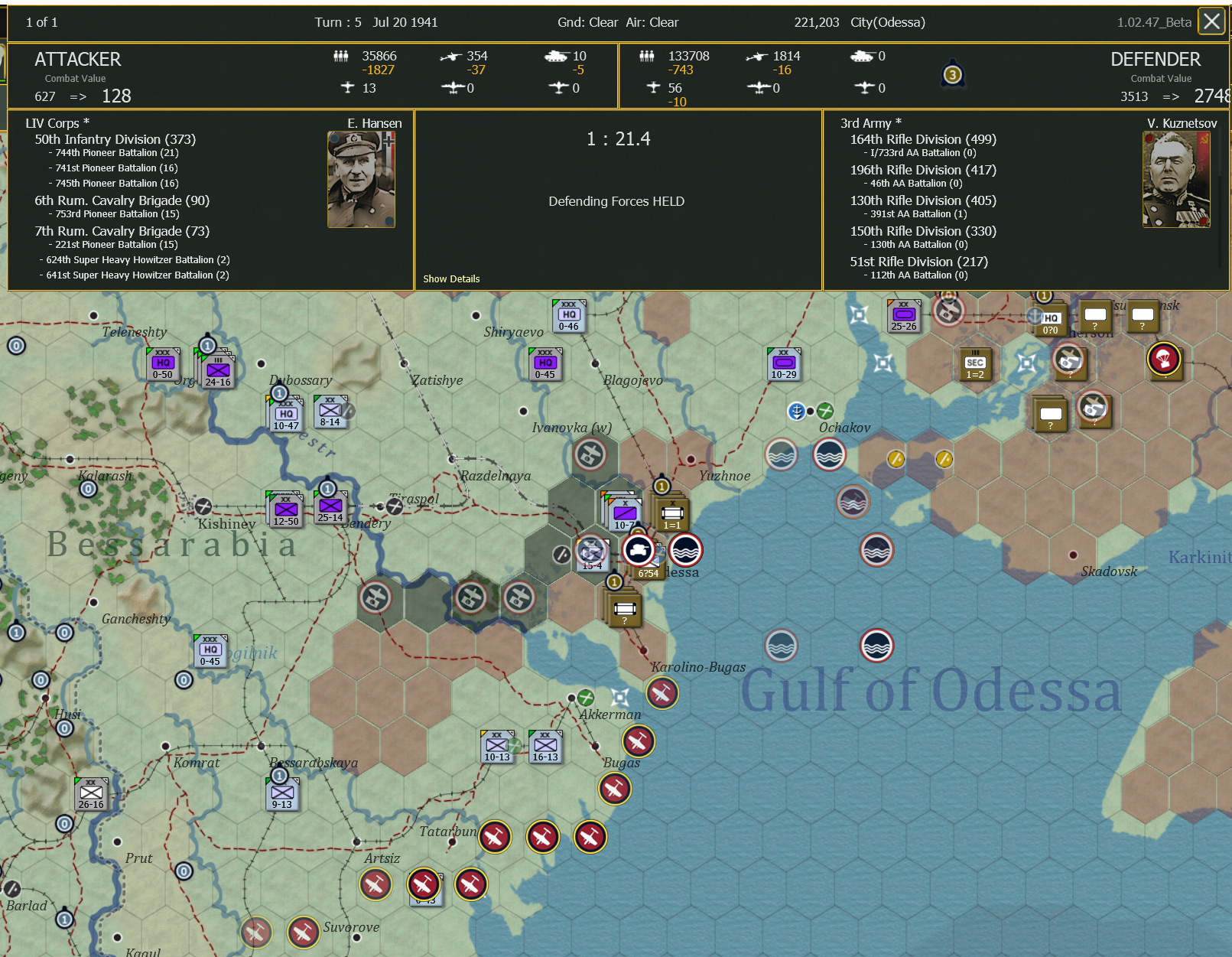Click the 51st Rifle Division (217) entry
Image resolution: width=1232 pixels, height=957 pixels.
[918, 262]
